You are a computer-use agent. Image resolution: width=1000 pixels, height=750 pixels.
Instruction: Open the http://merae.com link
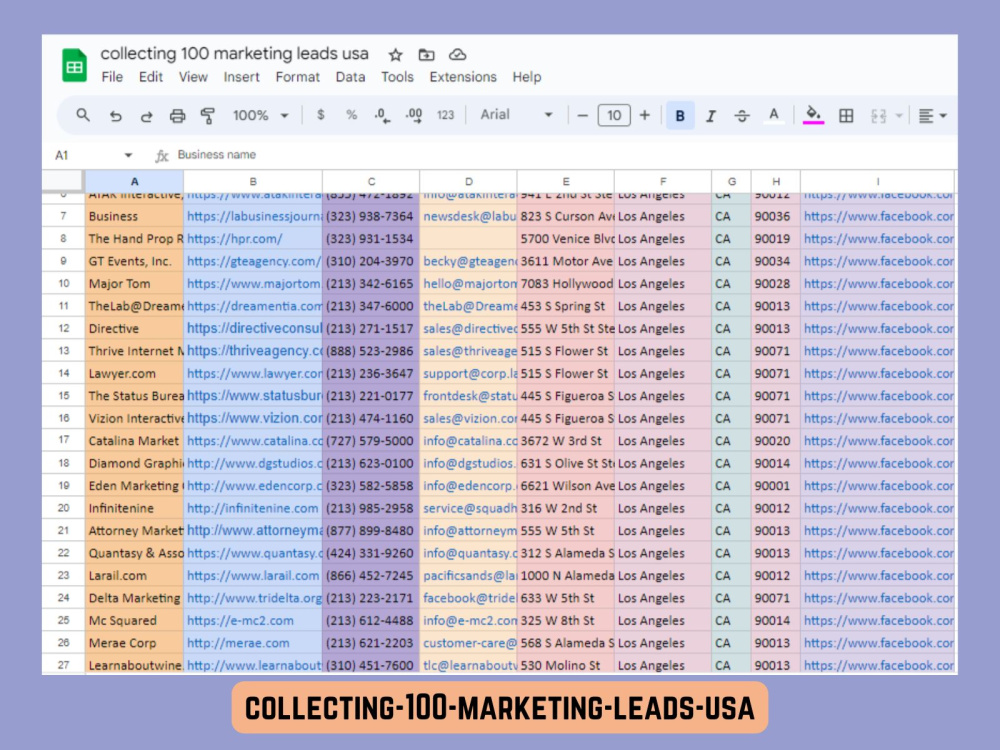coord(238,643)
